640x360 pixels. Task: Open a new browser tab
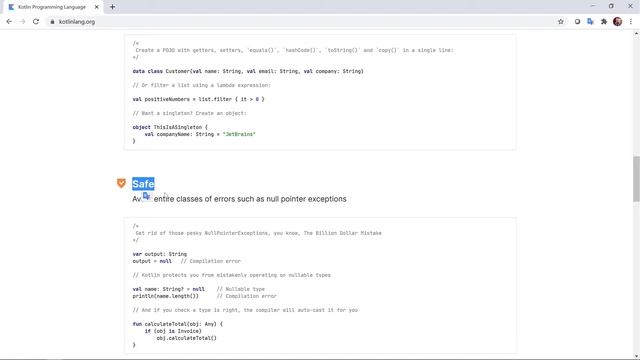click(112, 7)
